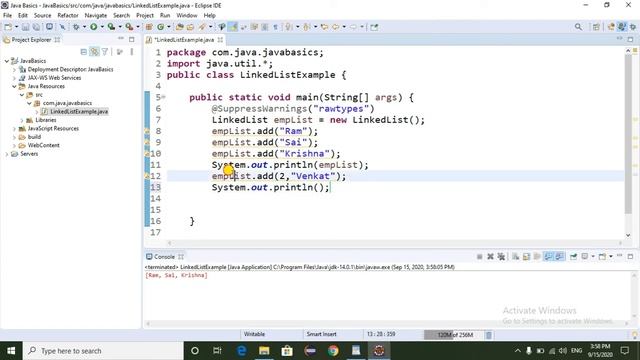The width and height of the screenshot is (640, 360).
Task: Click the Remove Launch X icon in console
Action: click(490, 256)
